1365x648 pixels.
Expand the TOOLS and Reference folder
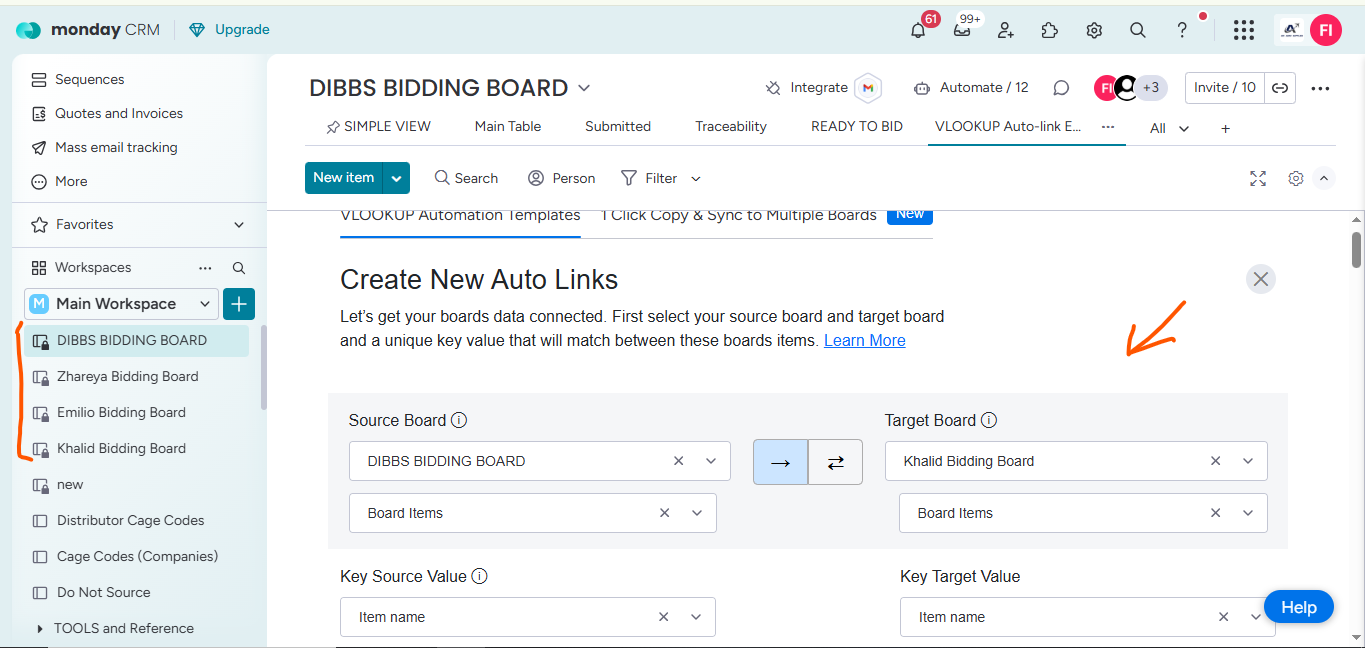tap(40, 628)
